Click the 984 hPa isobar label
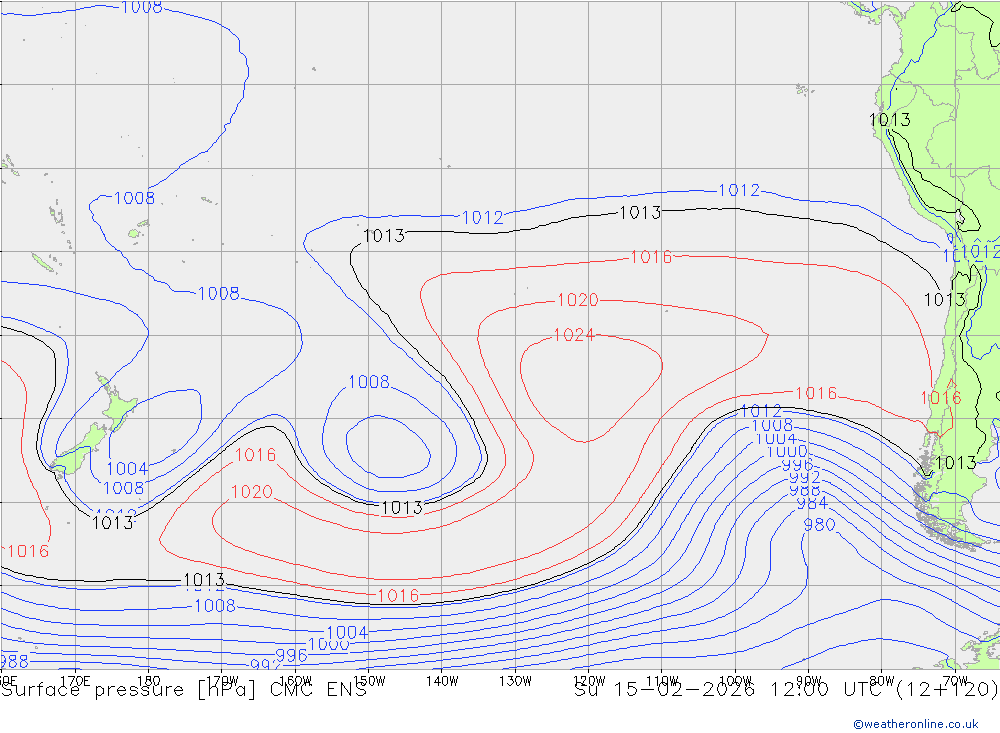Image resolution: width=1000 pixels, height=733 pixels. click(812, 503)
